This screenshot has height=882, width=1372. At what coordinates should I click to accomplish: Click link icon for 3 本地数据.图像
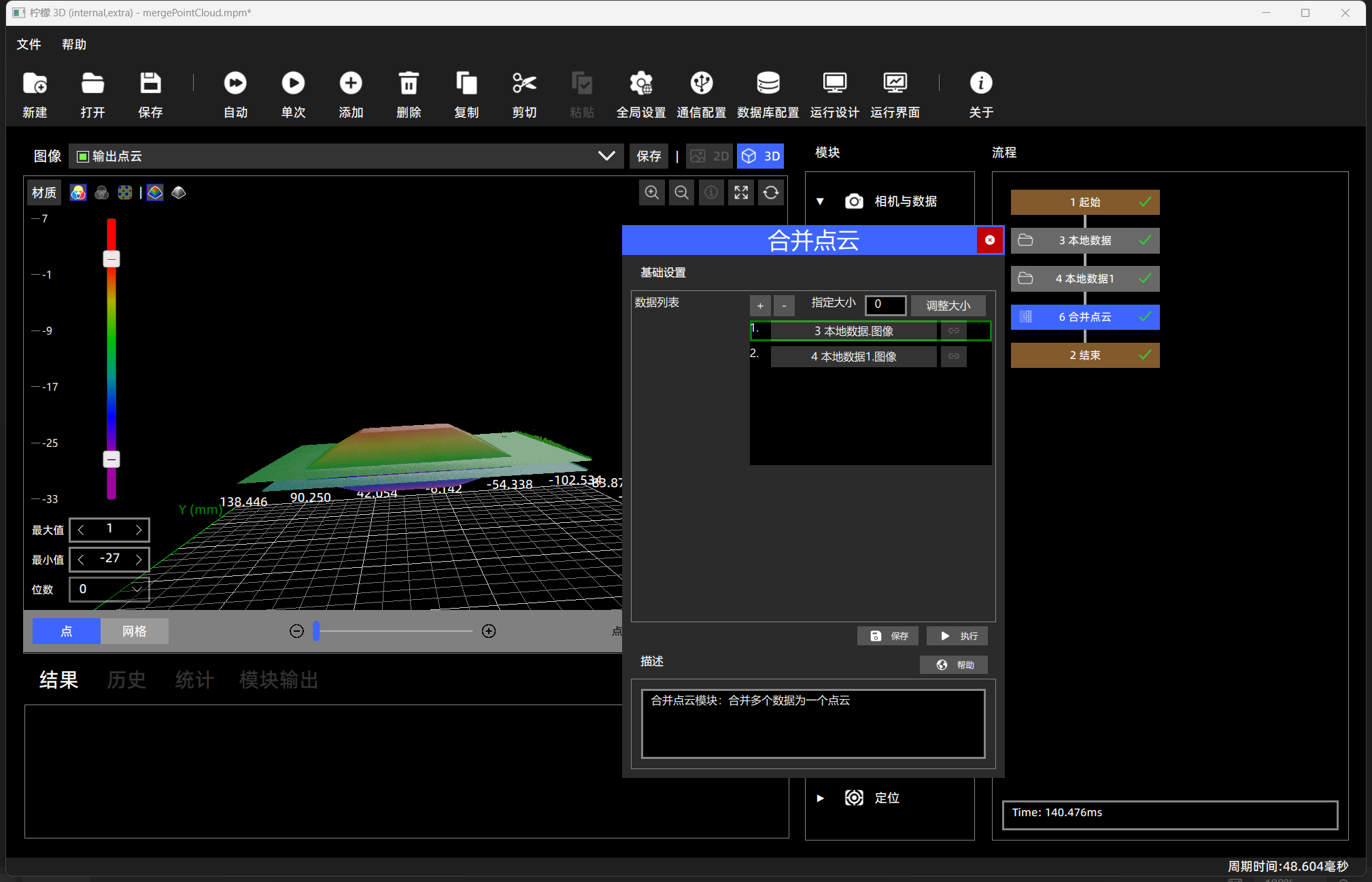(x=954, y=330)
